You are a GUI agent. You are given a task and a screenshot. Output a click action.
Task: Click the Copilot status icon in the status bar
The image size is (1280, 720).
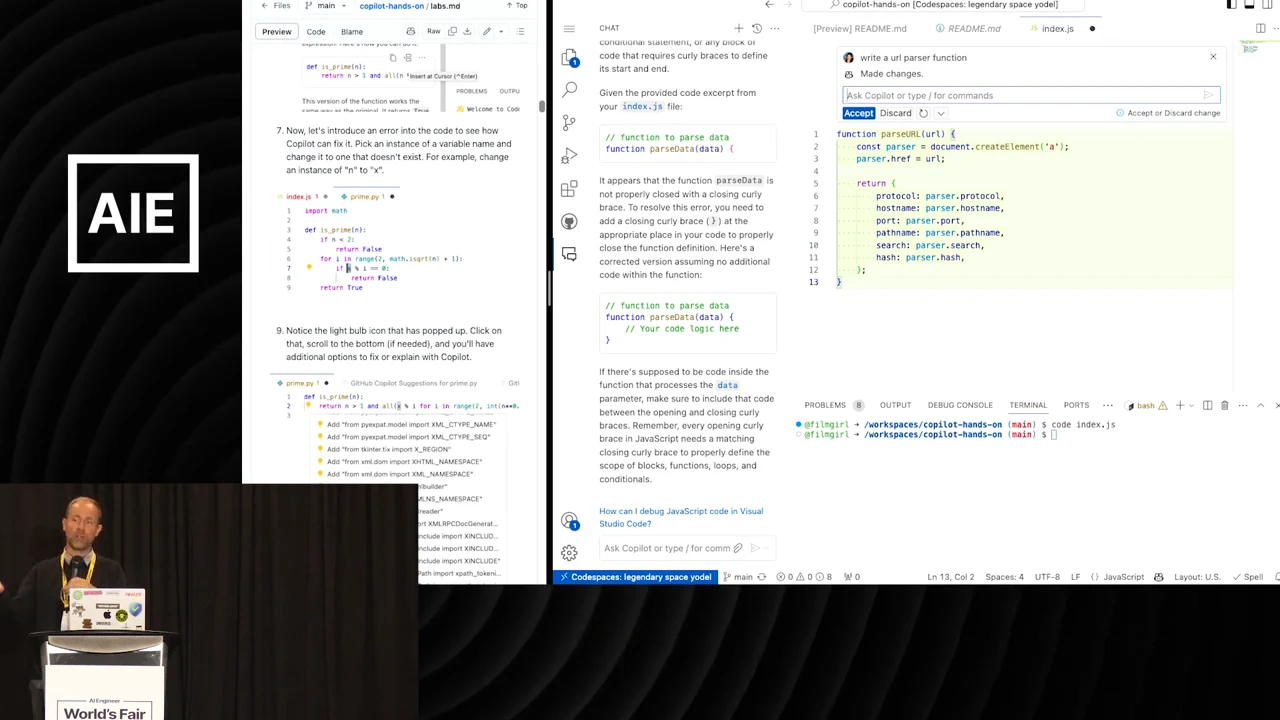pos(1158,577)
